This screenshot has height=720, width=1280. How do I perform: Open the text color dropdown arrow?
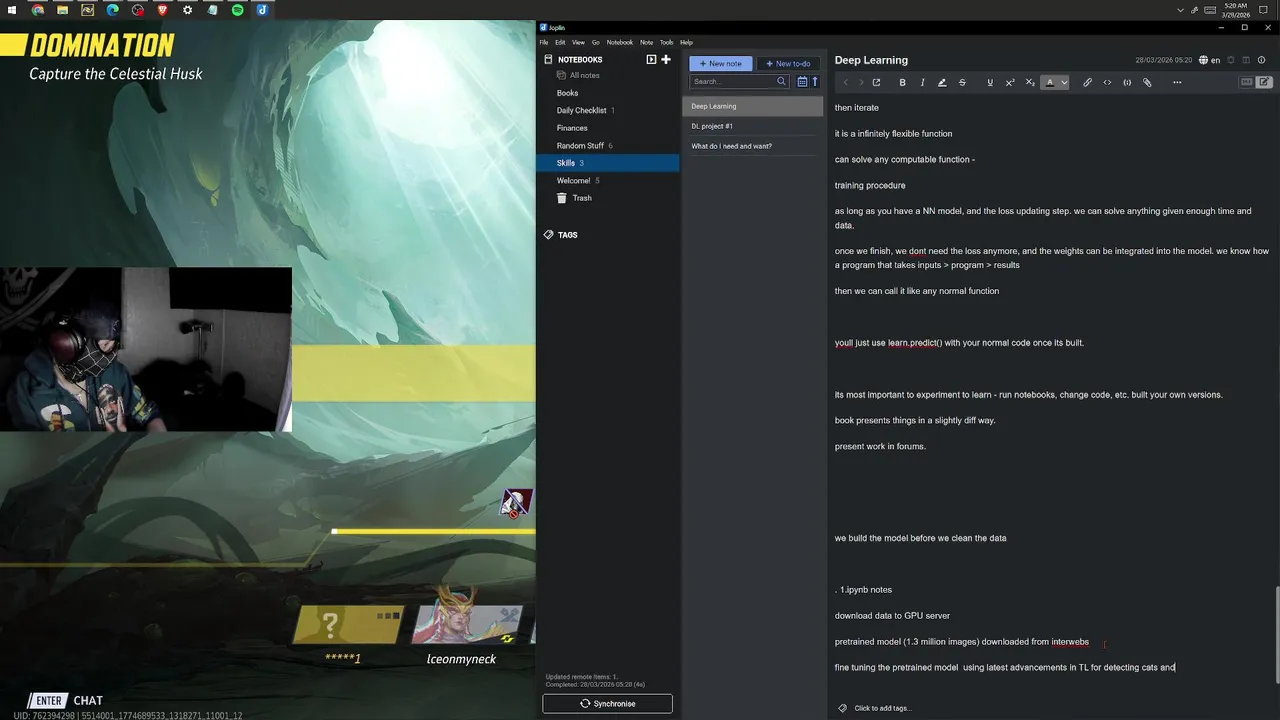coord(1064,82)
